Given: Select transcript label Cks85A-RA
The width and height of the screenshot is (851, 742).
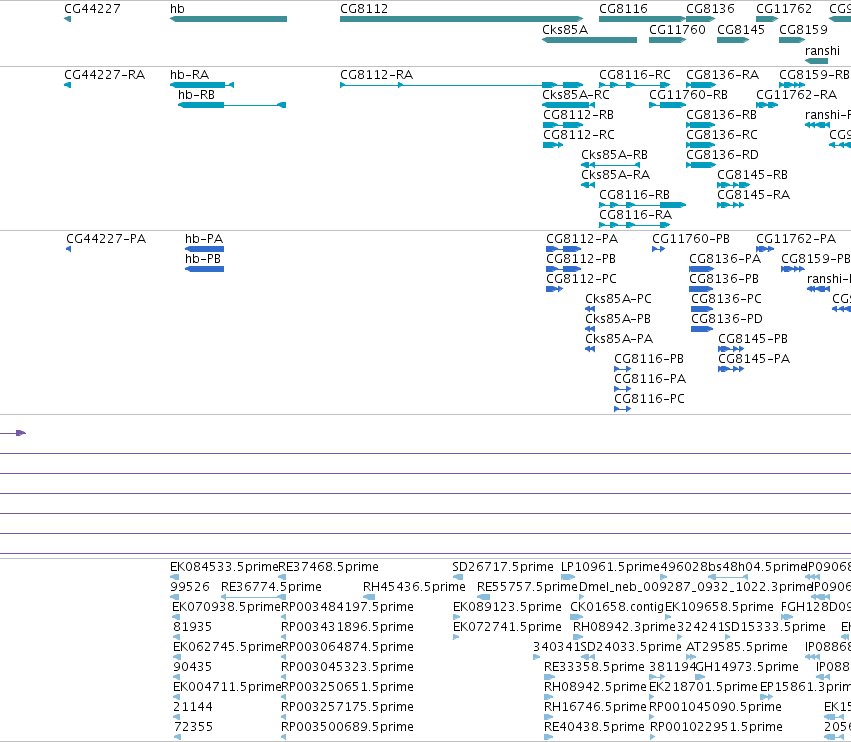Looking at the screenshot, I should tap(615, 175).
